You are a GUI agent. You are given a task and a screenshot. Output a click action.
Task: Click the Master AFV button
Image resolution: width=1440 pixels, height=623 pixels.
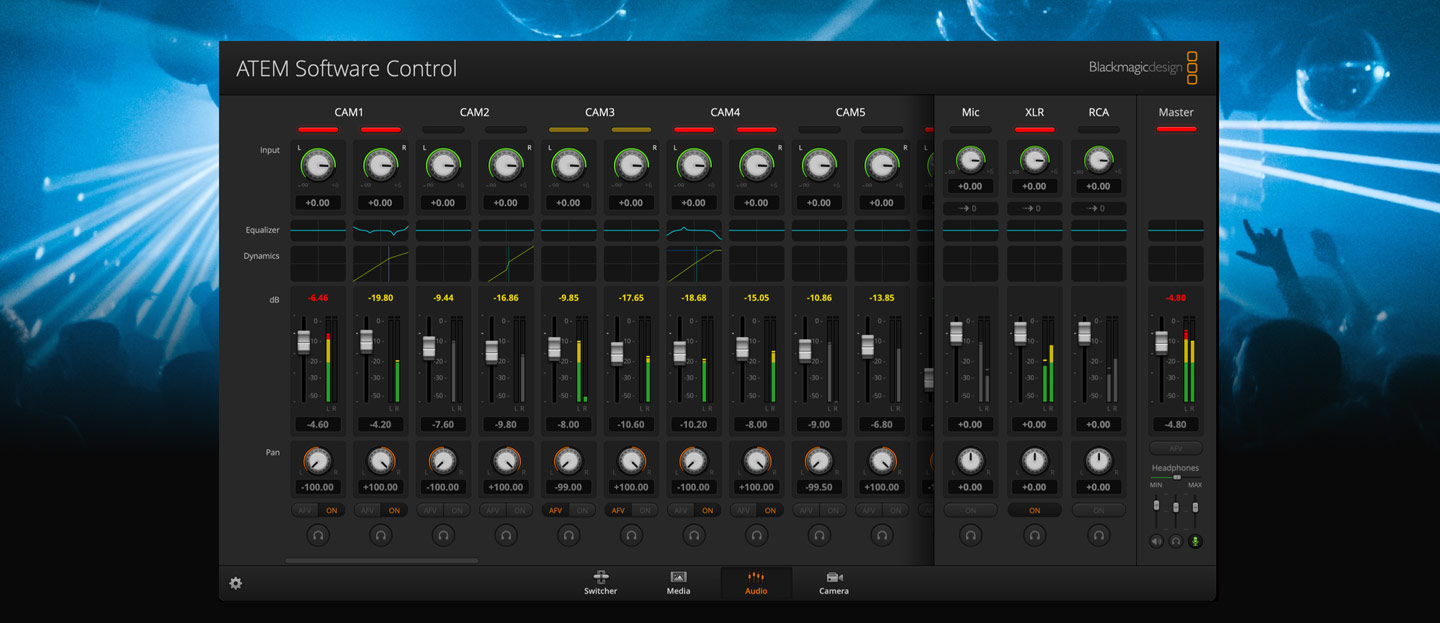pos(1176,448)
